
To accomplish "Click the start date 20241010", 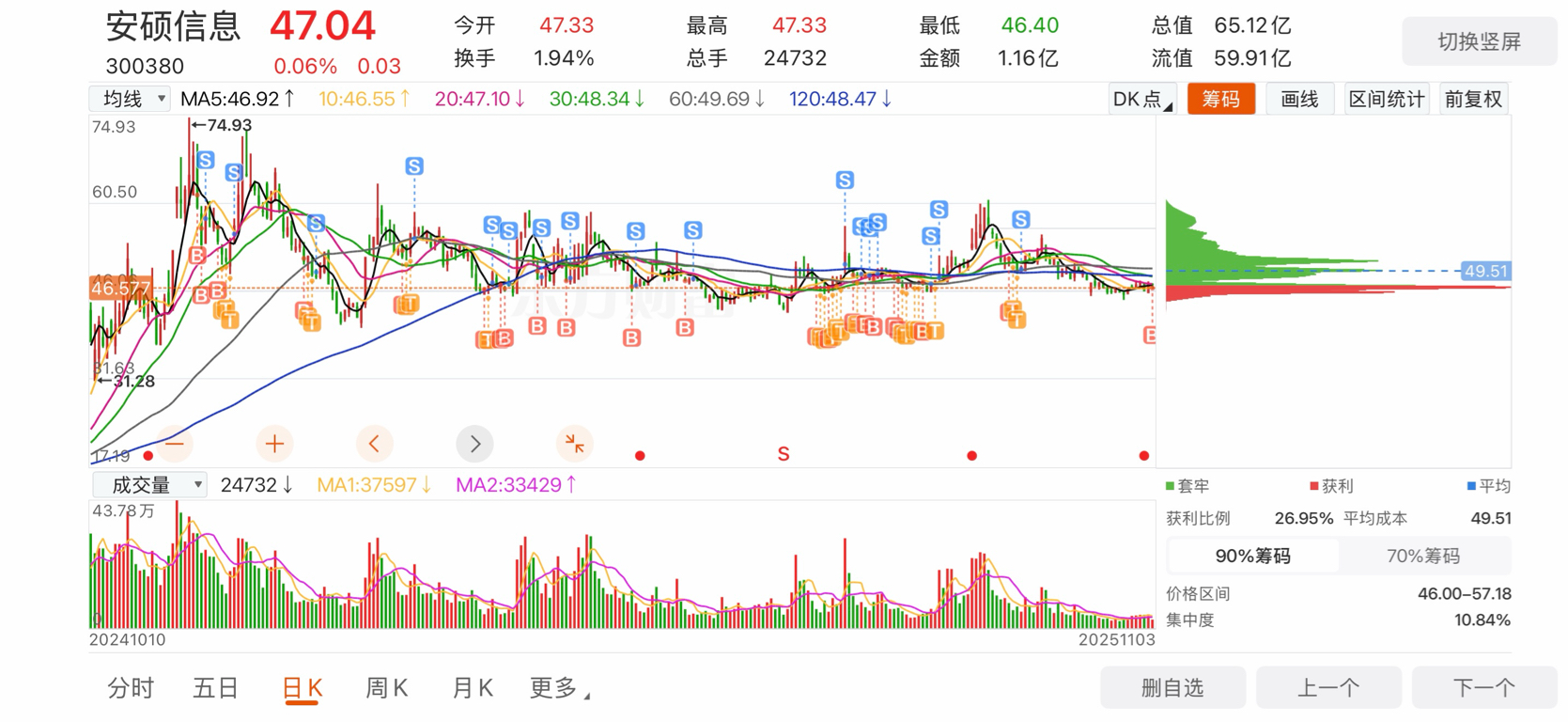I will coord(128,639).
